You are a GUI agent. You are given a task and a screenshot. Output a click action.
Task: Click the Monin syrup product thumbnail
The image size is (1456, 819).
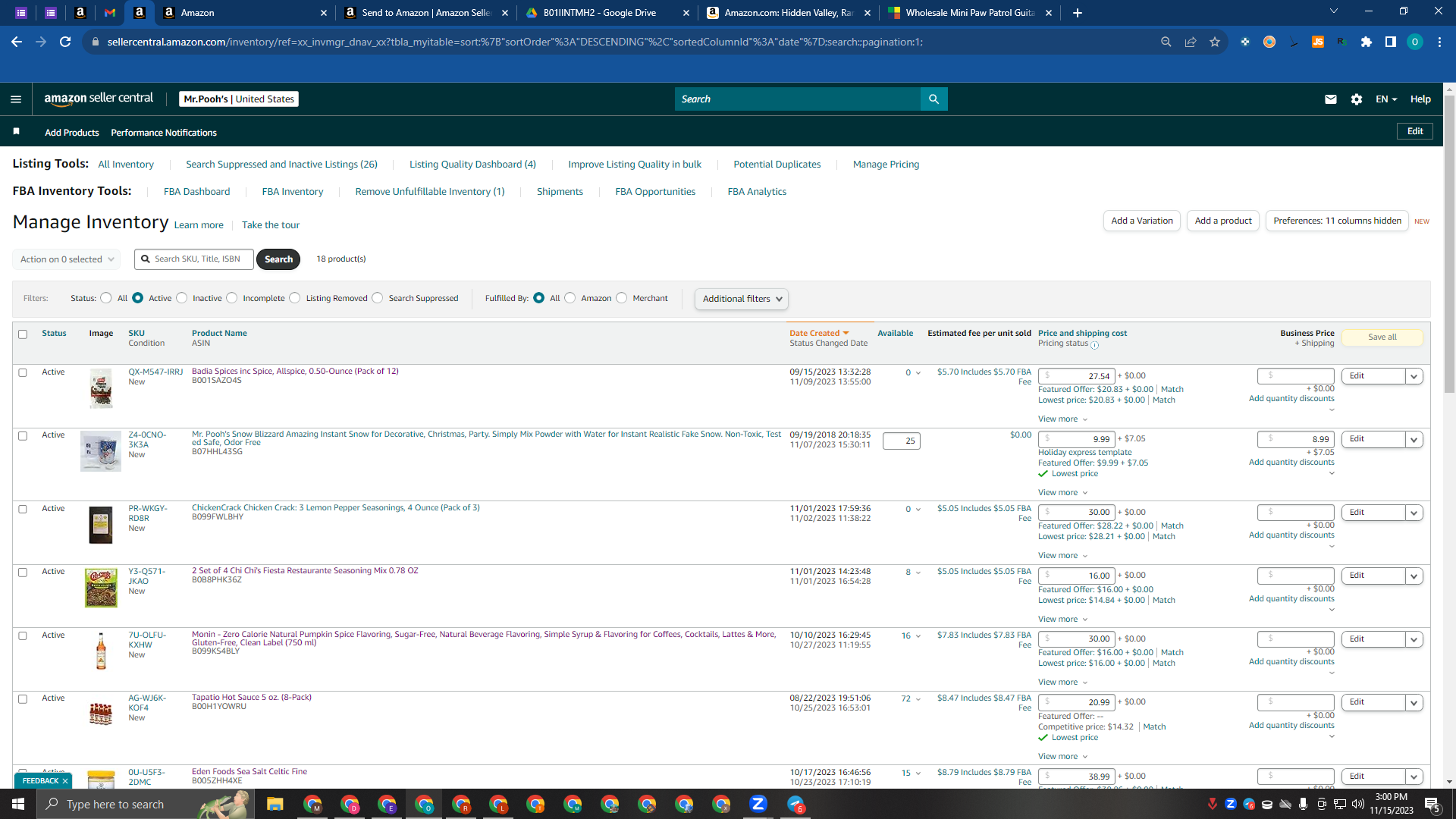[101, 651]
